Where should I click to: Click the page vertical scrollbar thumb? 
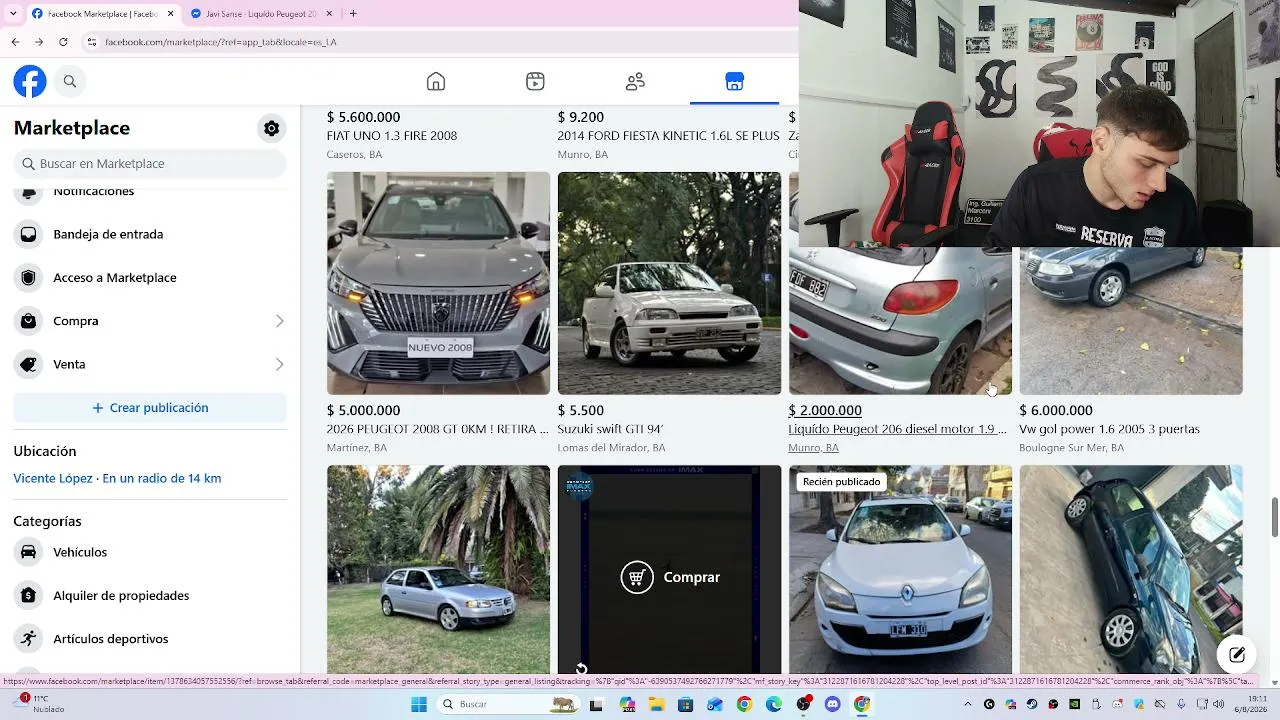[1275, 516]
